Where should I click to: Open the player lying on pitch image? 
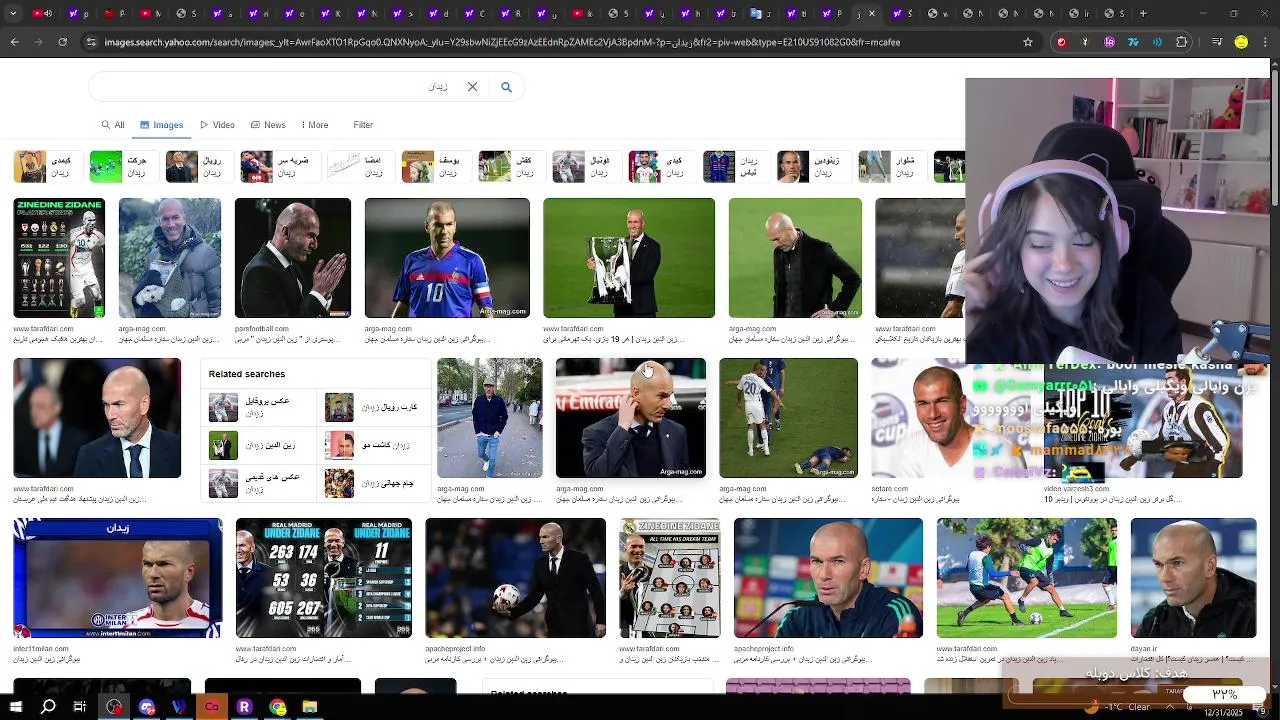click(788, 418)
